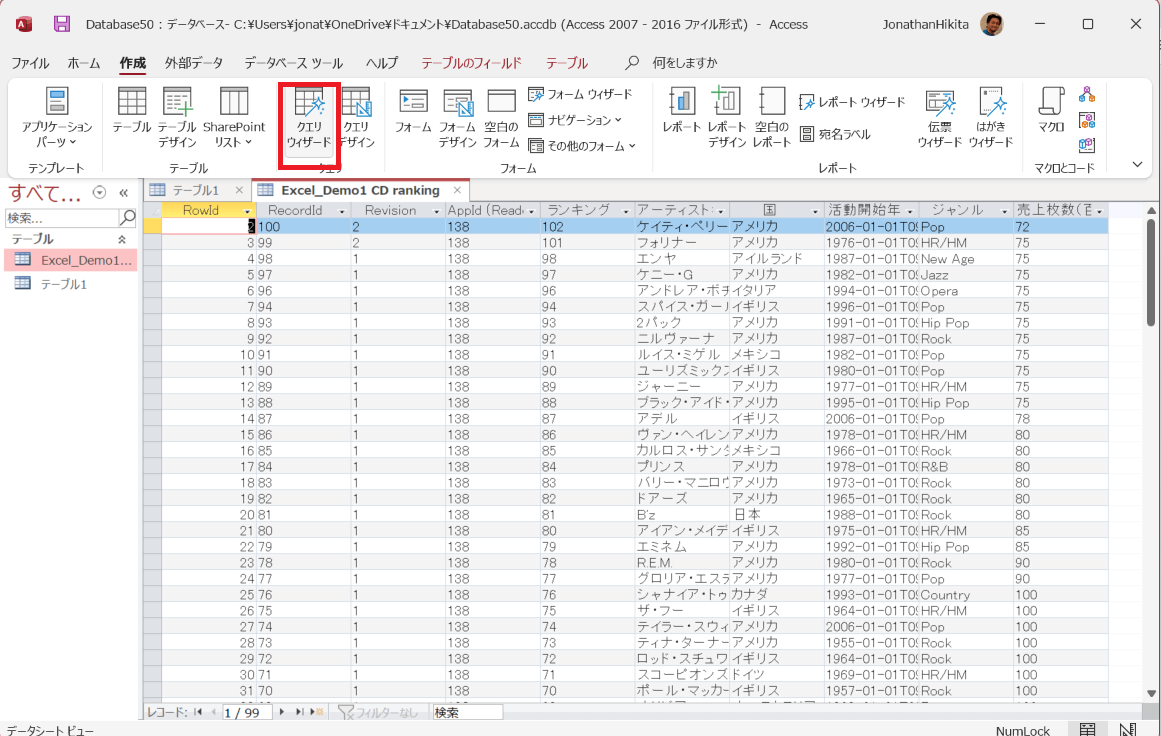The height and width of the screenshot is (736, 1161).
Task: Expand その他のフォーム dropdown
Action: 582,146
